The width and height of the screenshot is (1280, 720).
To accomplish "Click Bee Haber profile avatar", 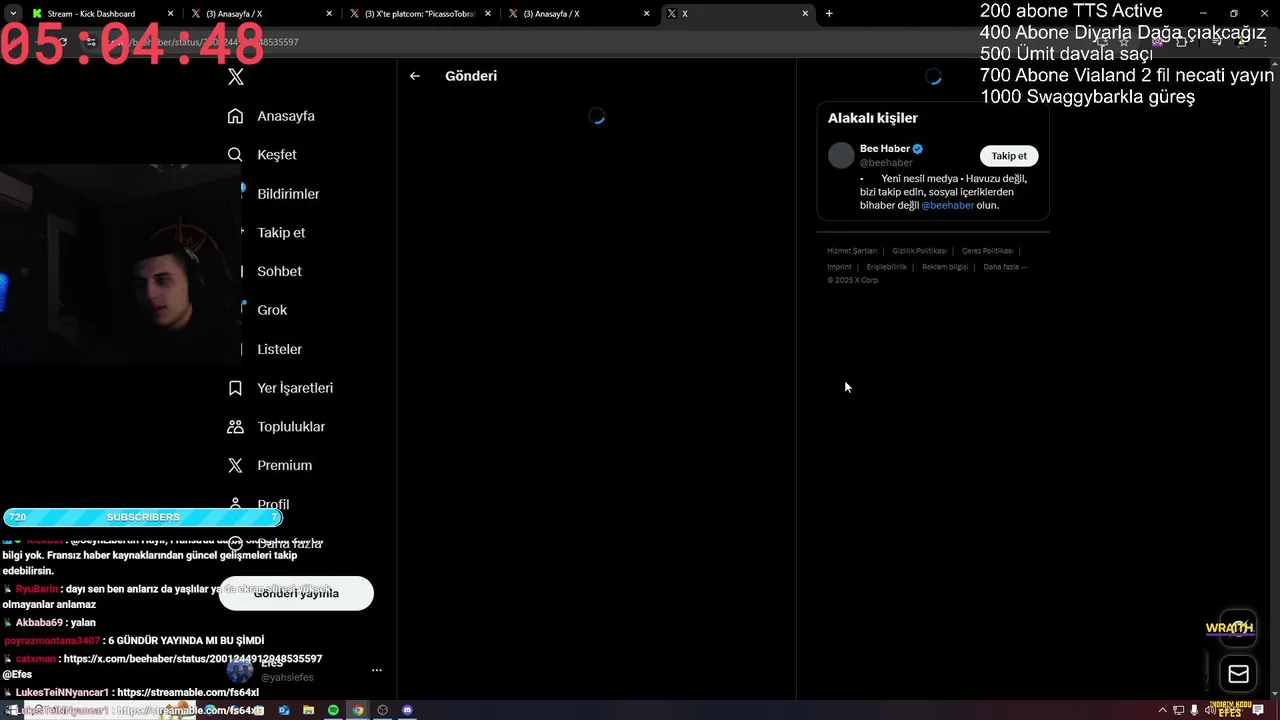I will pyautogui.click(x=841, y=155).
